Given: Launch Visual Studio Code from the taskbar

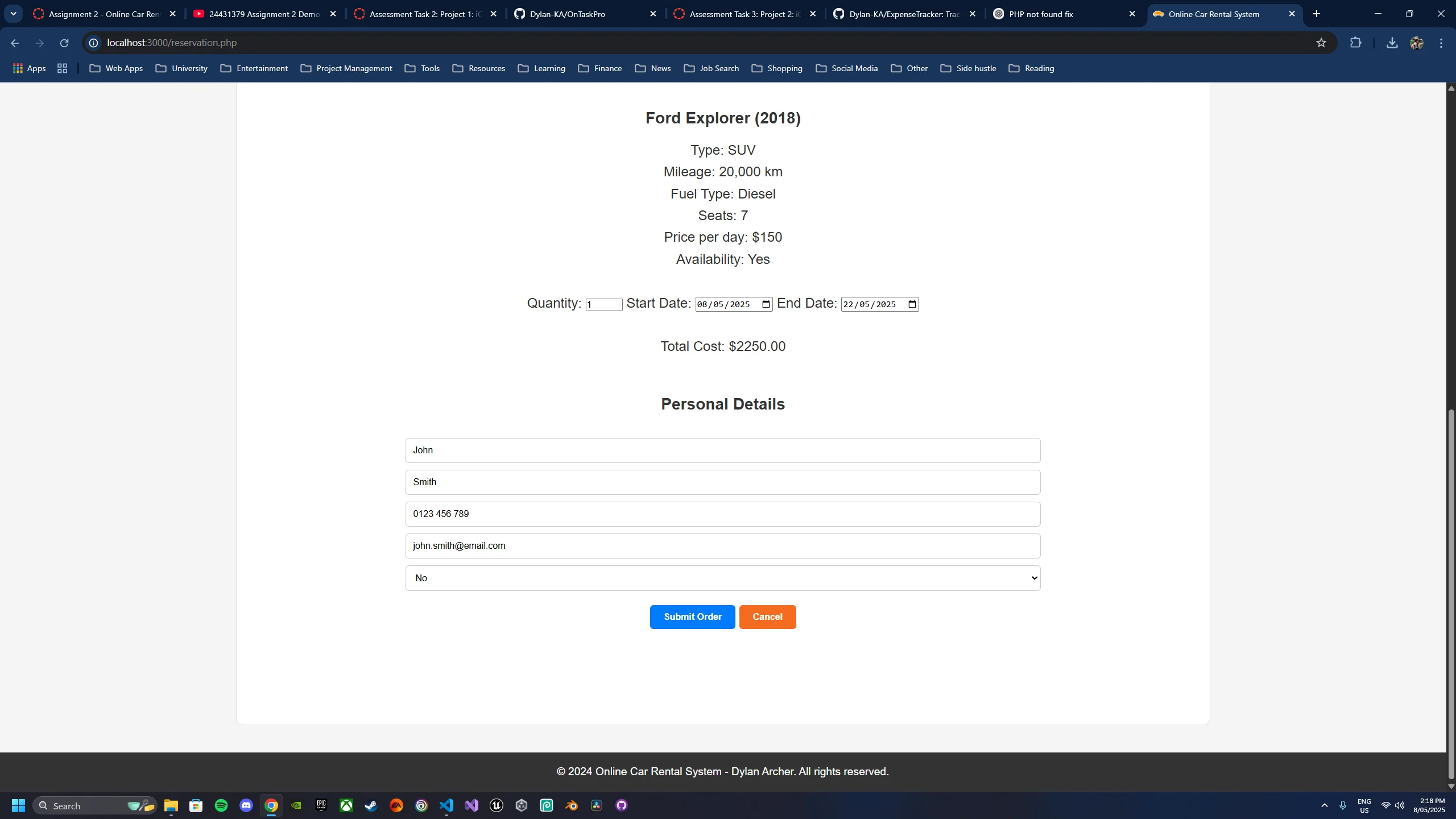Looking at the screenshot, I should coord(446,805).
